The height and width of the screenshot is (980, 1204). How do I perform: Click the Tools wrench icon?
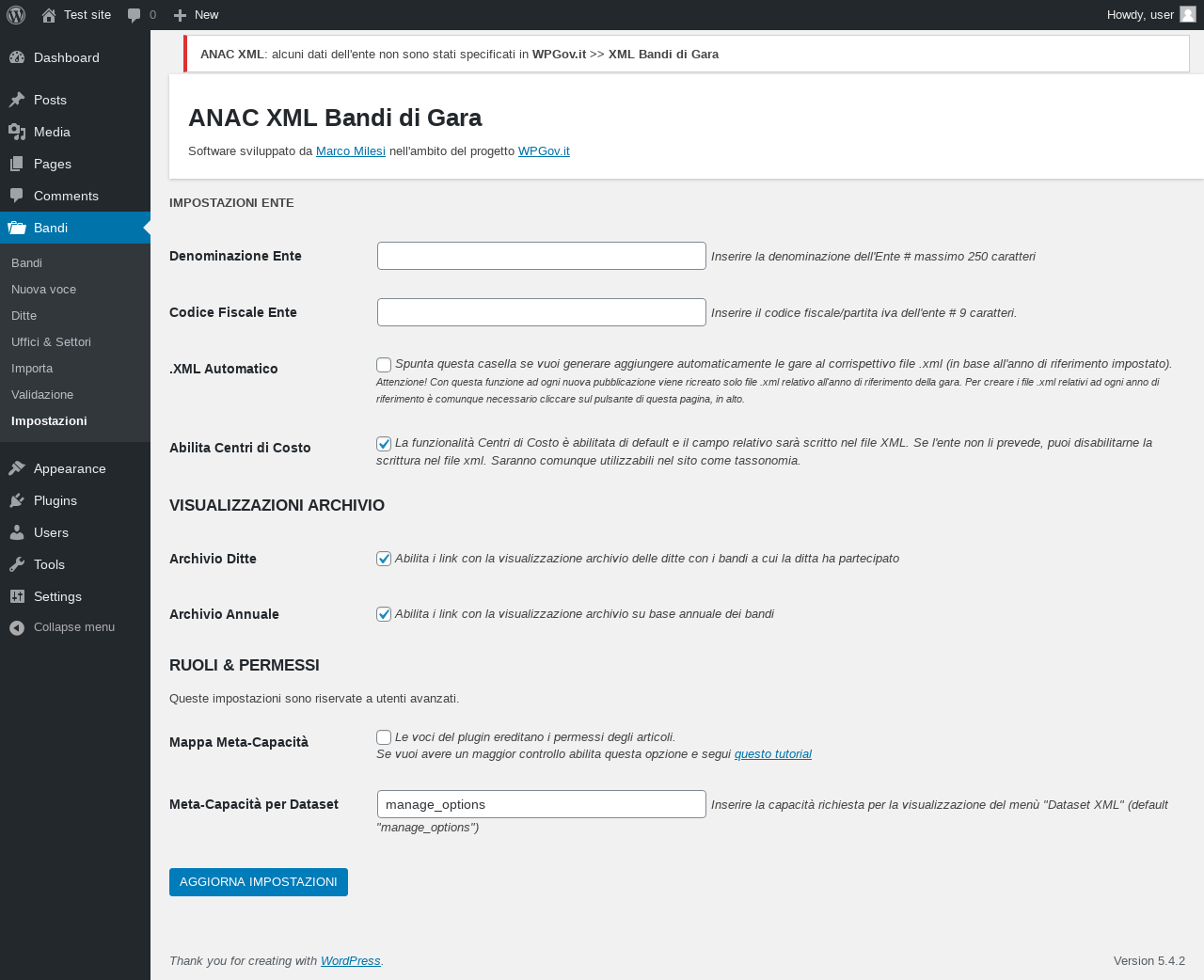click(17, 564)
